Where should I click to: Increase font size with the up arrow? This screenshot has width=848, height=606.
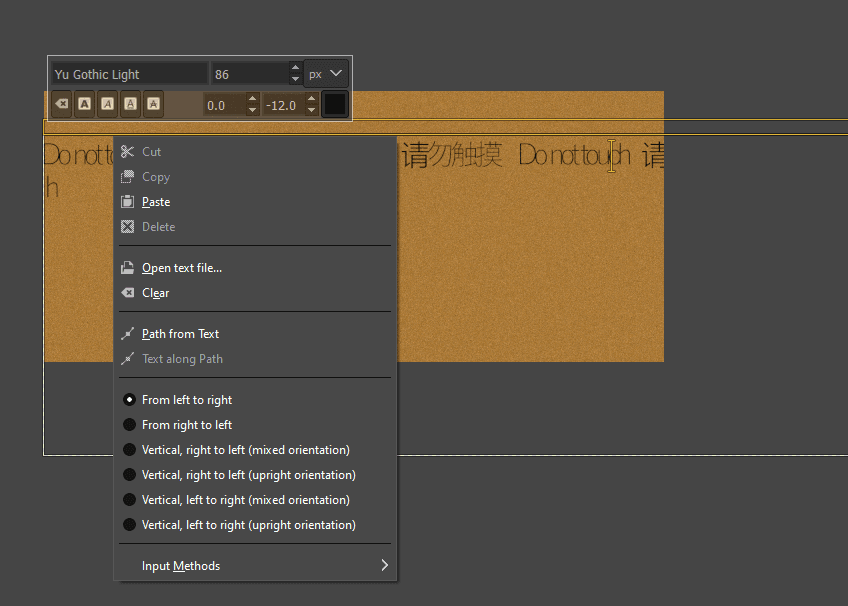[x=295, y=68]
